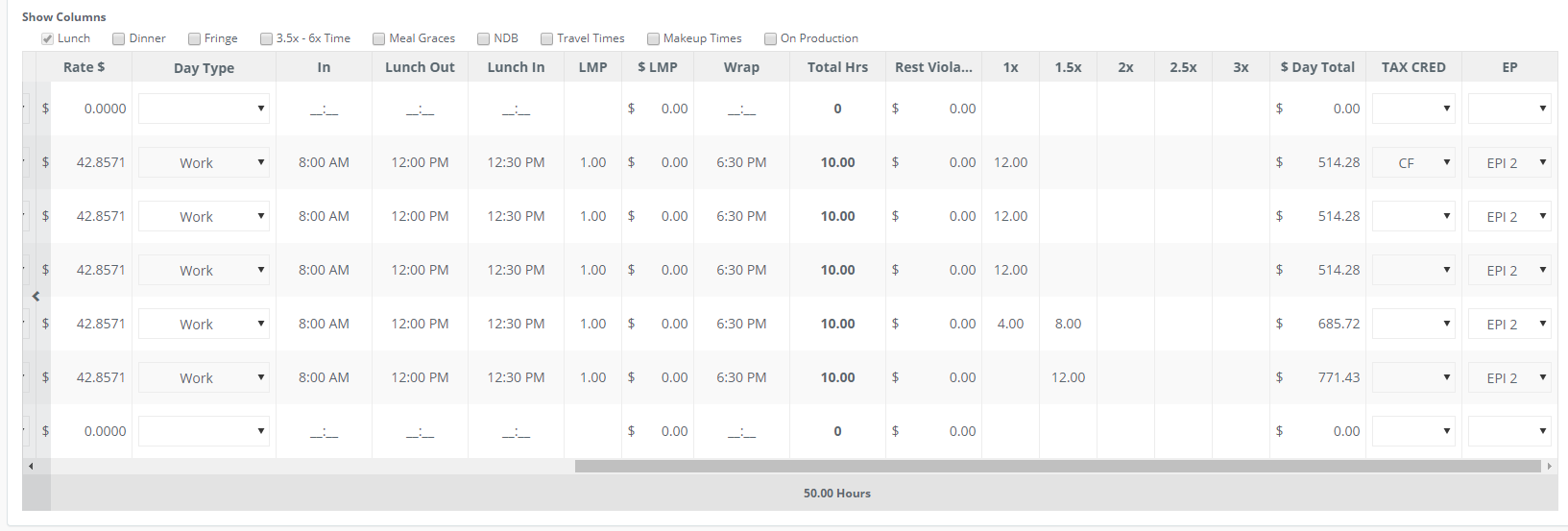Check the Fringe column checkbox
Screen dimensions: 1568x531
(194, 38)
